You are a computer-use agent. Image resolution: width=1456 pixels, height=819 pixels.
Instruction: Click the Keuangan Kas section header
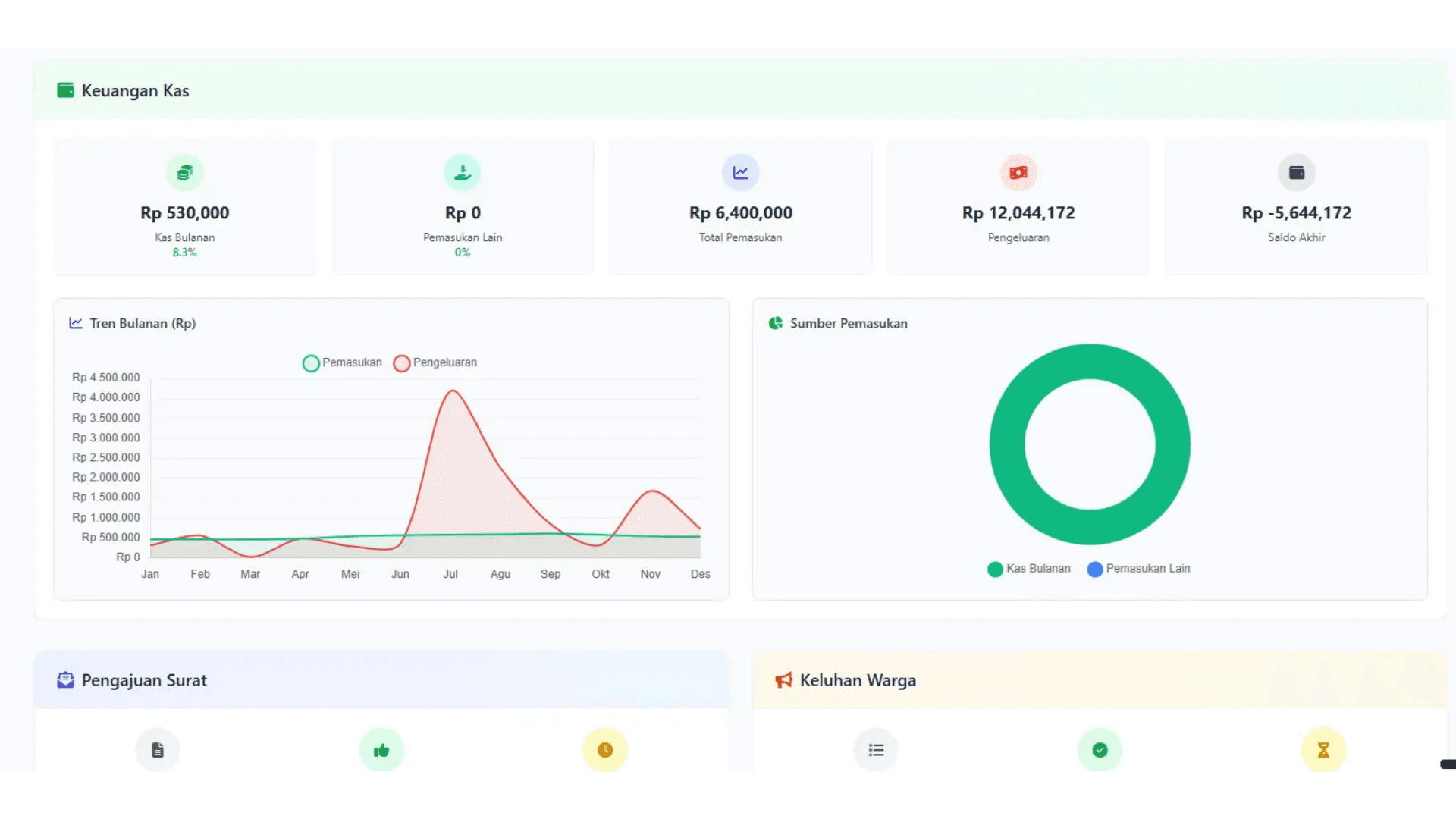pos(135,91)
